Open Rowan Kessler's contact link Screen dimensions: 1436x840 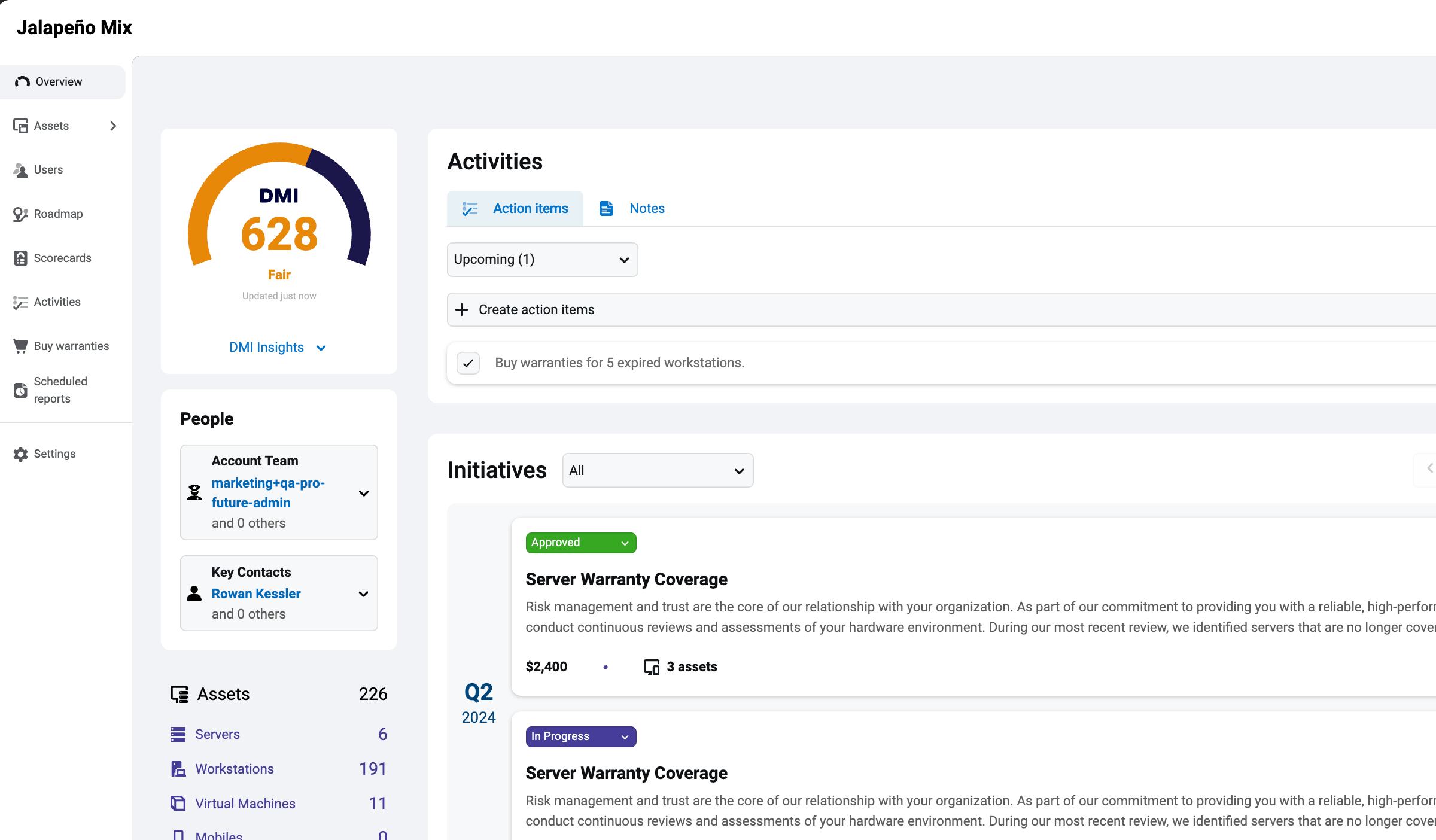pyautogui.click(x=256, y=594)
